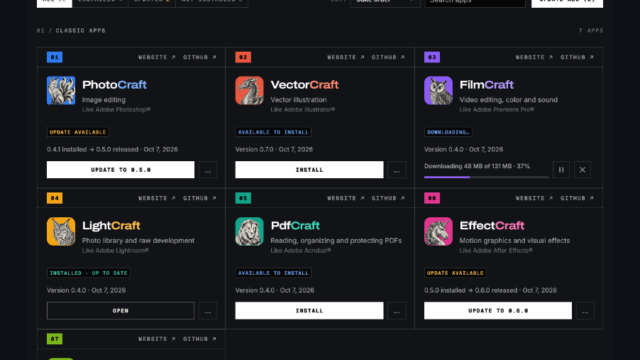640x360 pixels.
Task: Click PhotoCraft's Update Available badge
Action: tap(78, 132)
